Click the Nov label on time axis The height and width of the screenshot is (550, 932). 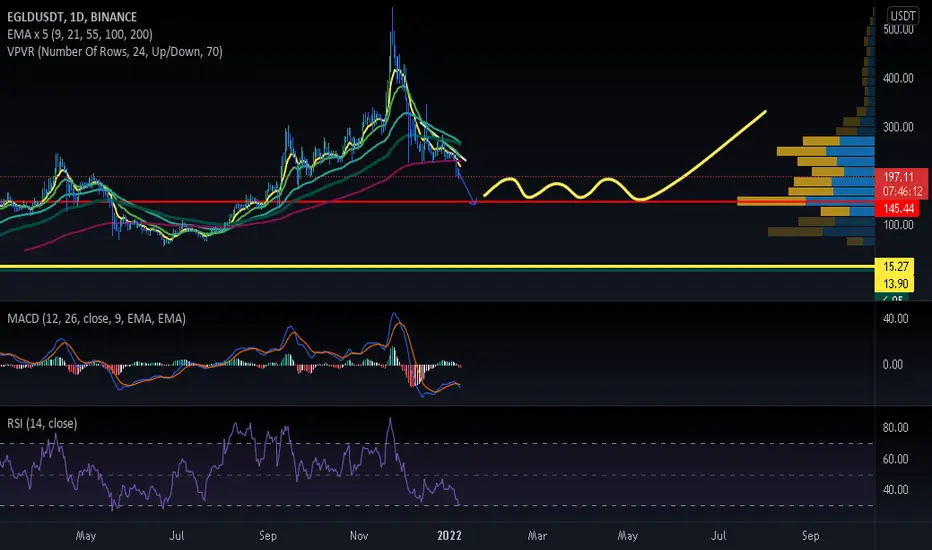tap(359, 536)
